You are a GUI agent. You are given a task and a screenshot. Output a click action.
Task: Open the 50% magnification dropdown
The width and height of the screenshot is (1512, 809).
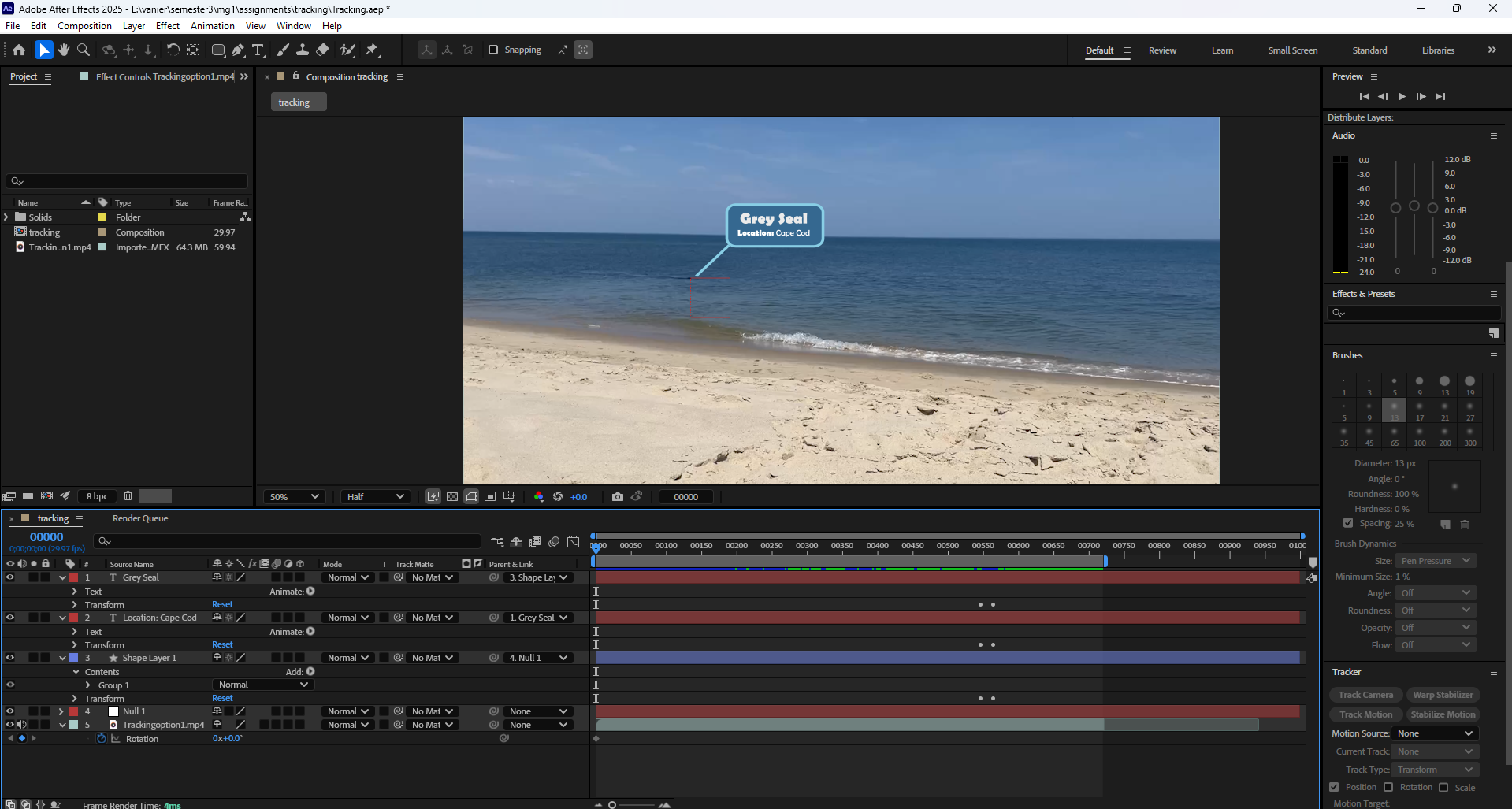pyautogui.click(x=294, y=496)
